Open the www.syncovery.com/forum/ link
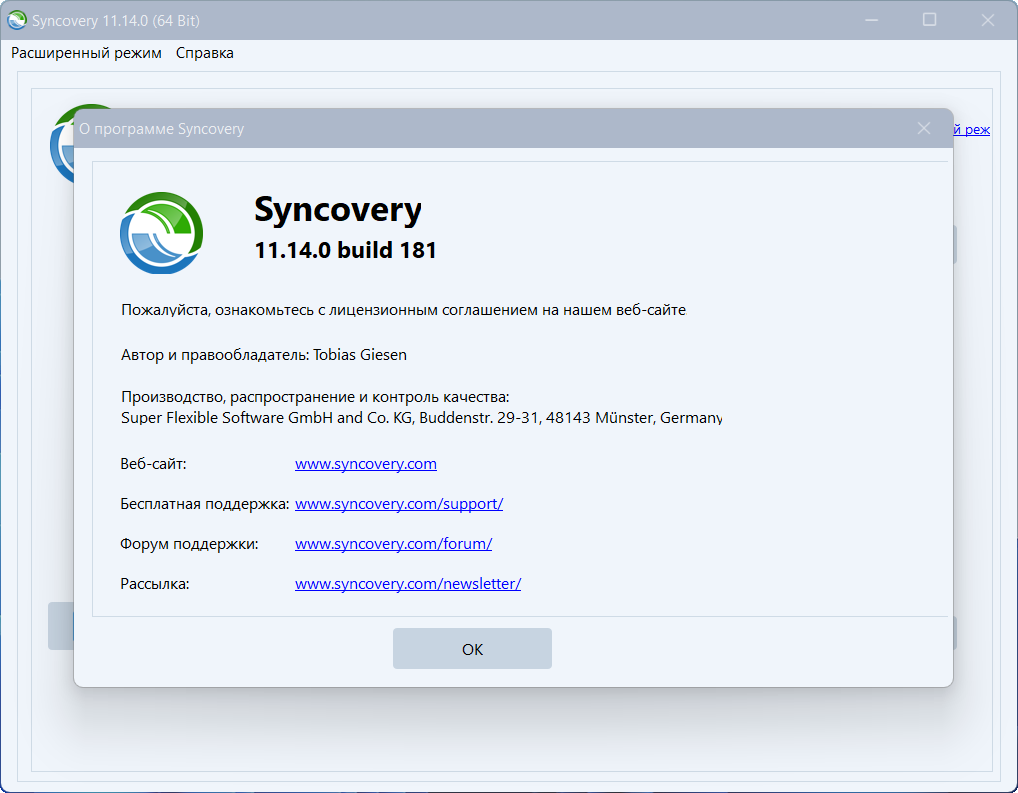The image size is (1018, 793). (393, 544)
